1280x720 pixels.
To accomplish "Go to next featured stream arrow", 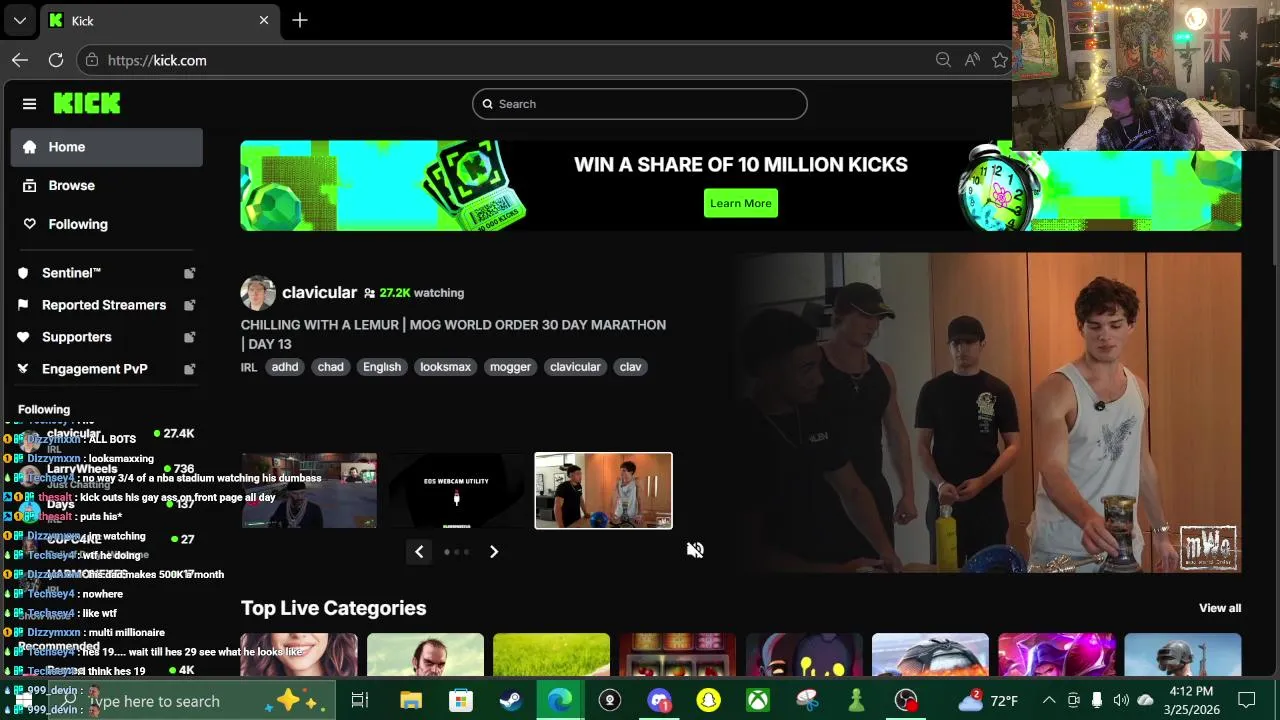I will click(x=494, y=552).
